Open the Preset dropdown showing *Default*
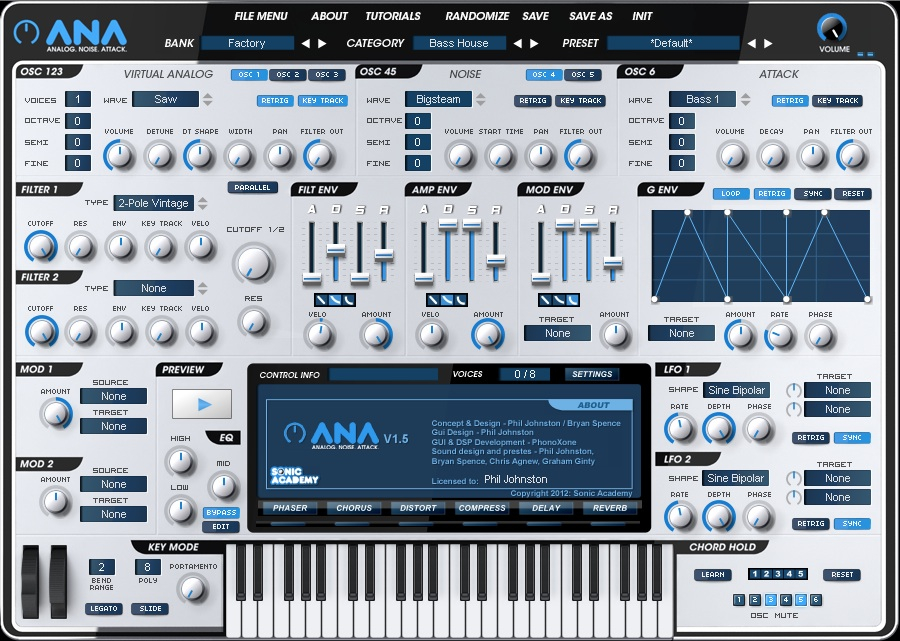This screenshot has height=641, width=900. 673,43
